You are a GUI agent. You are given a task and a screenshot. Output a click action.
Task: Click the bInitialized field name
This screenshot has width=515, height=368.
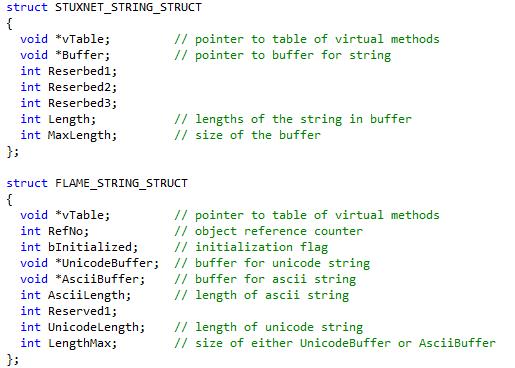click(90, 247)
